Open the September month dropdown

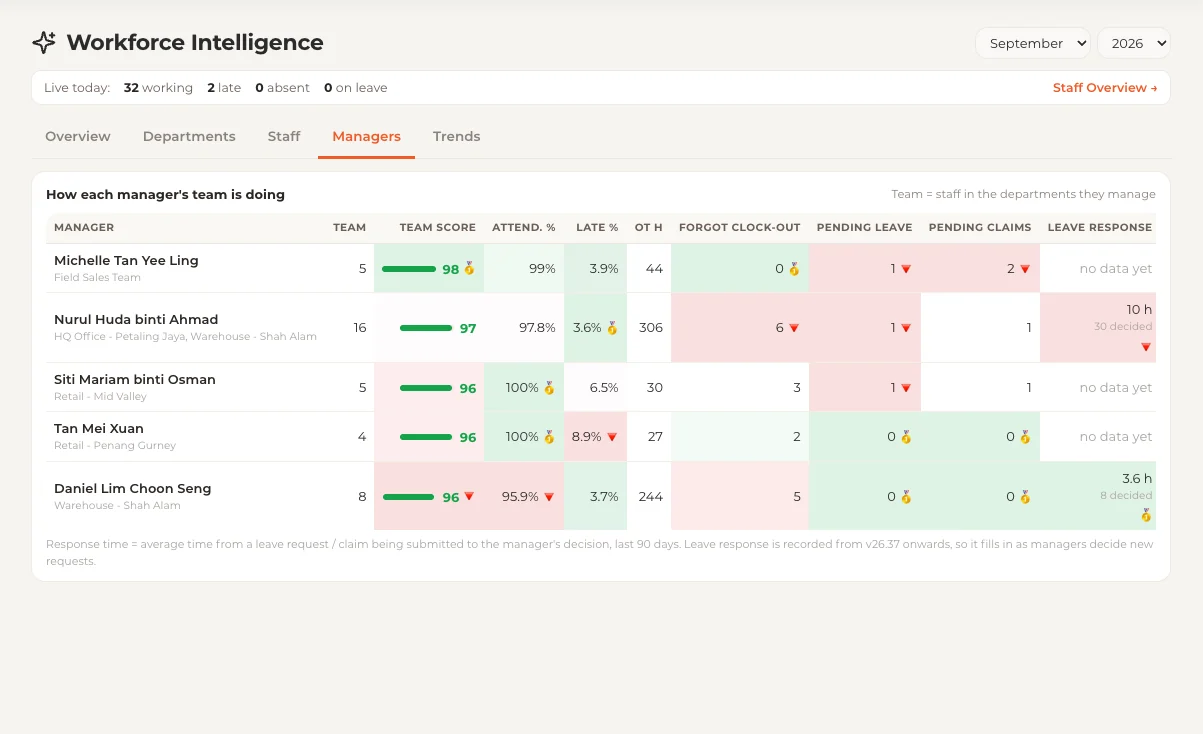pos(1033,43)
